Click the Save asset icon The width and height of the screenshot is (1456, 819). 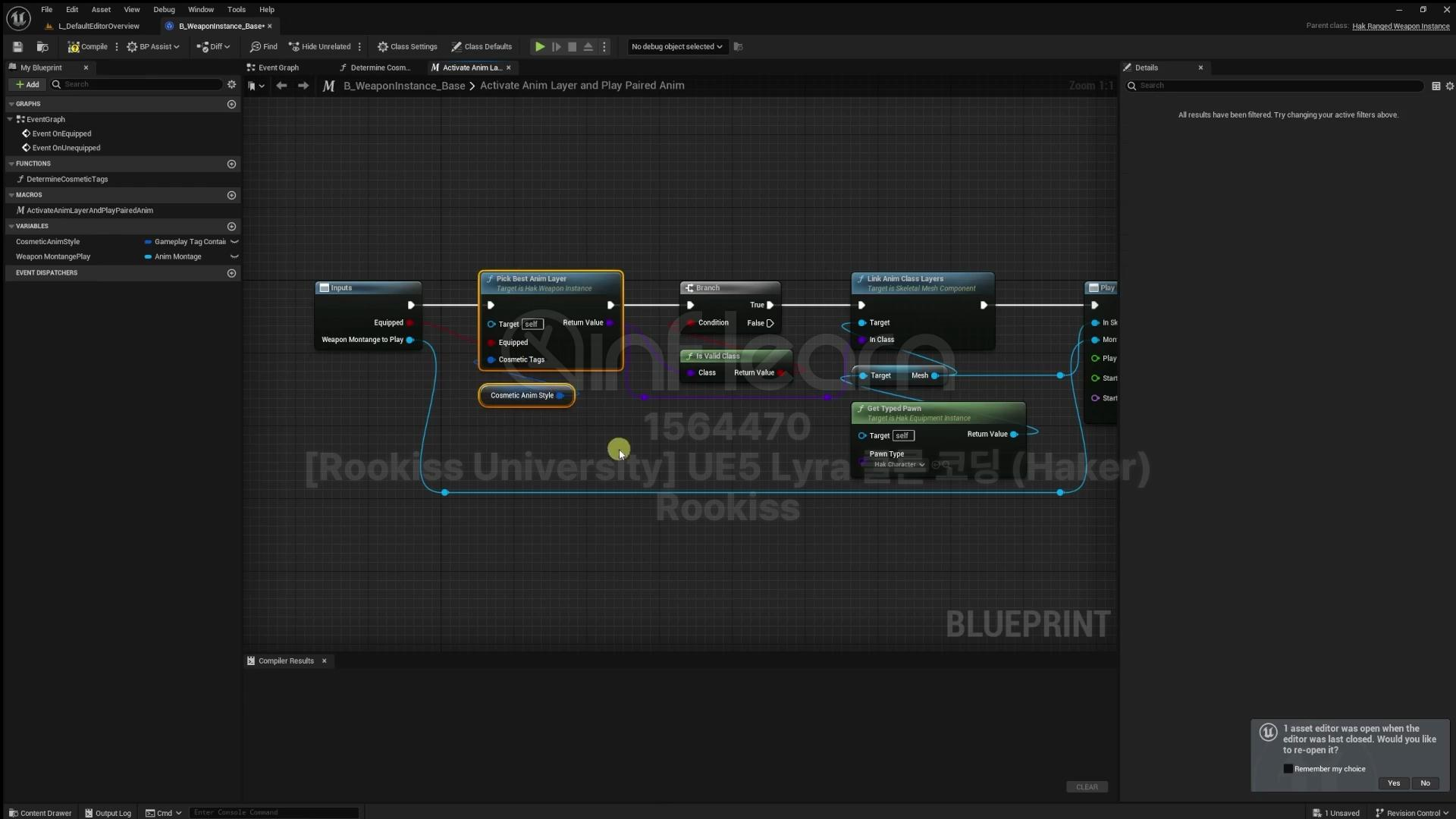[17, 47]
